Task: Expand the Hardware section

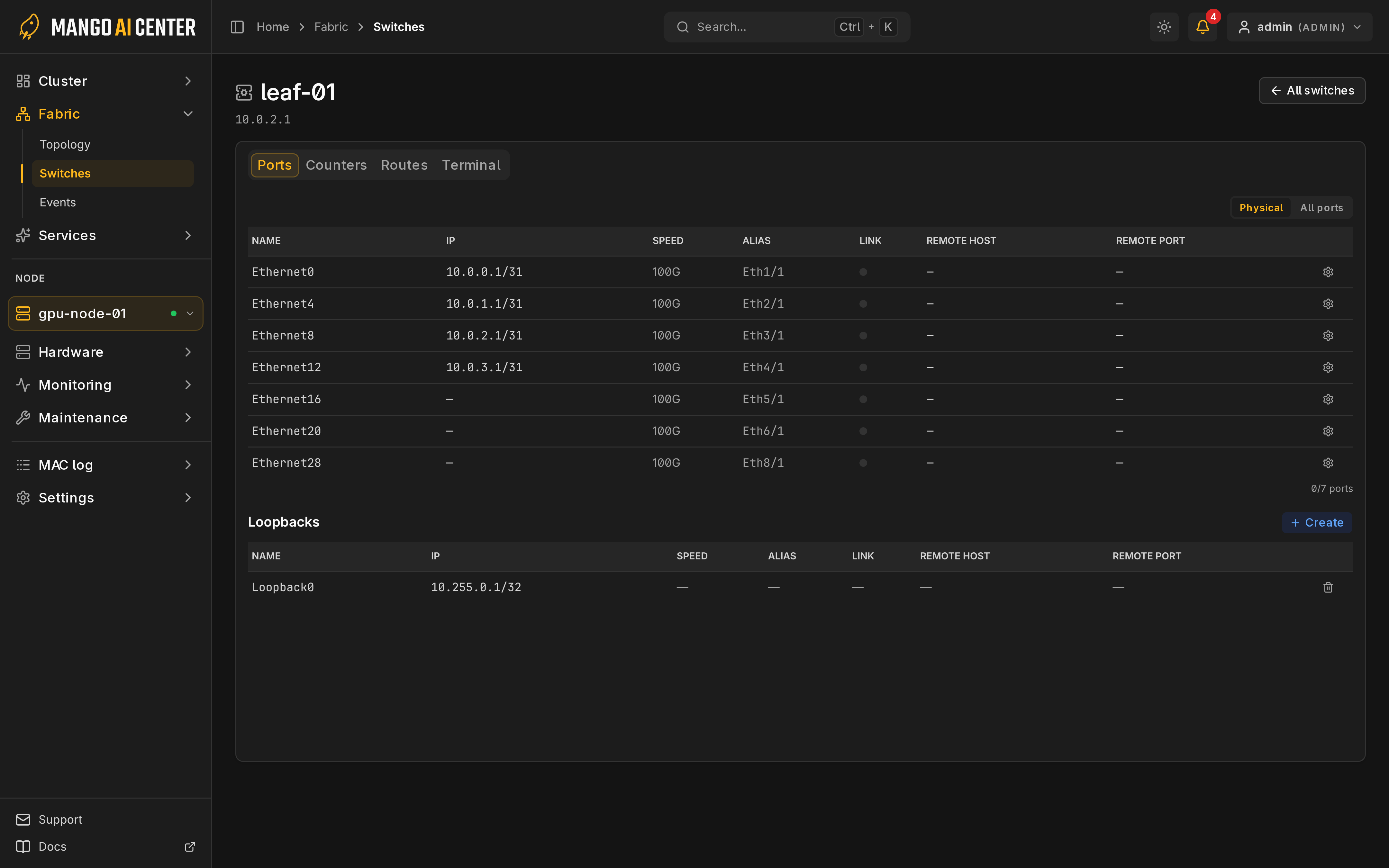Action: pyautogui.click(x=105, y=352)
